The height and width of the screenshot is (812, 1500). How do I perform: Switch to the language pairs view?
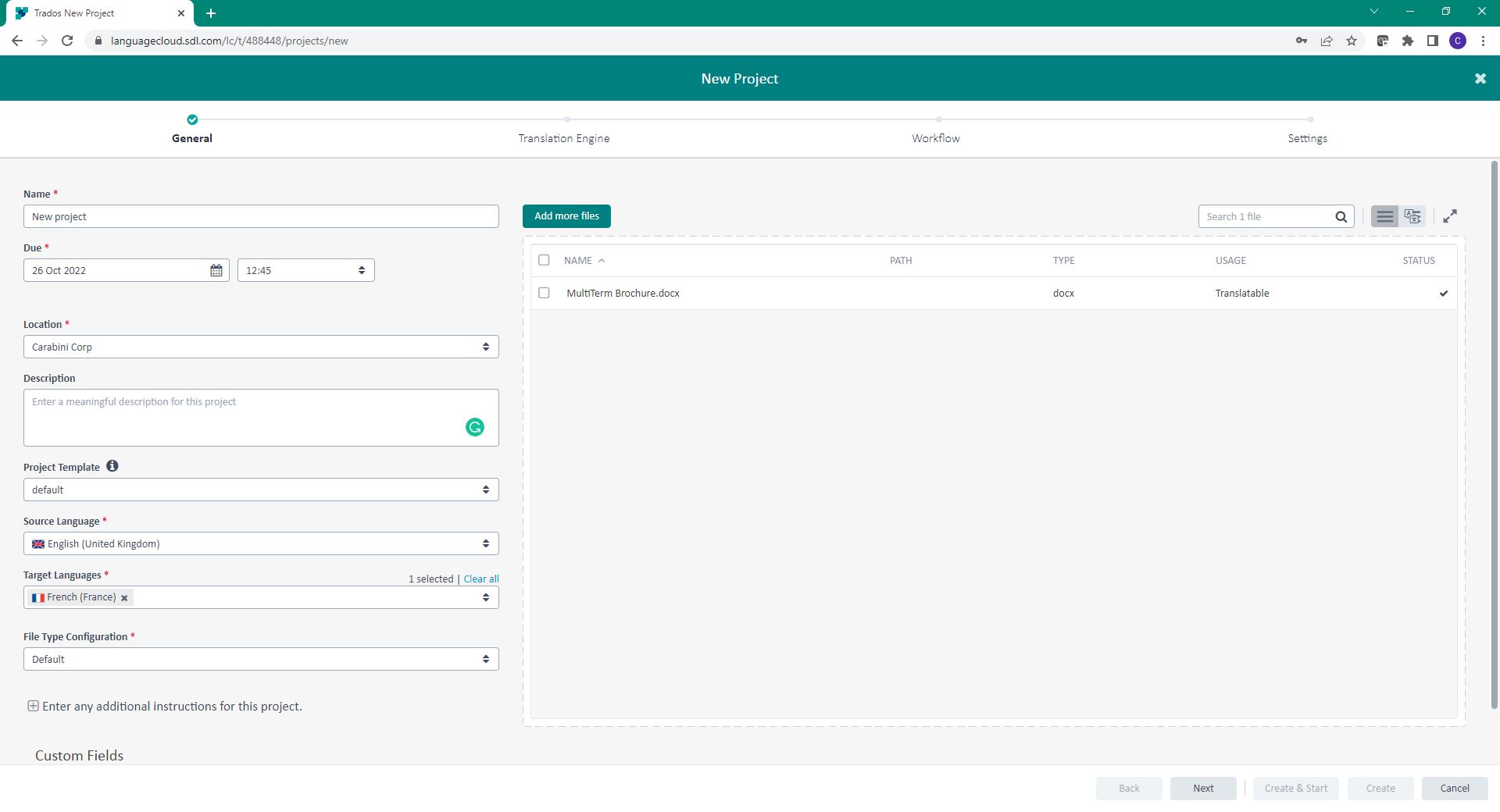coord(1412,216)
